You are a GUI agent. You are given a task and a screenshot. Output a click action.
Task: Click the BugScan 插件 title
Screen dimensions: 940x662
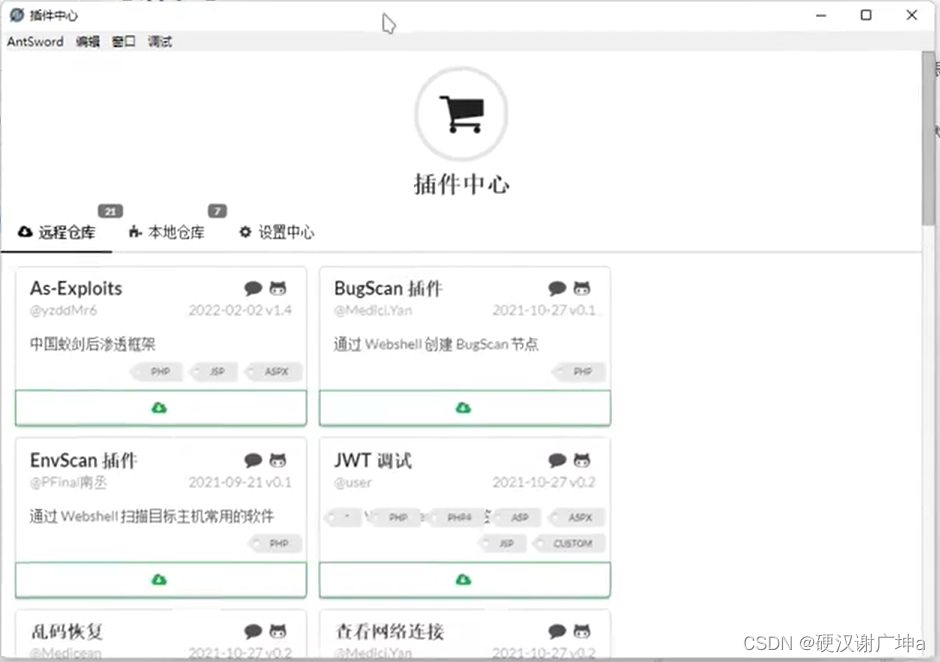(x=388, y=288)
